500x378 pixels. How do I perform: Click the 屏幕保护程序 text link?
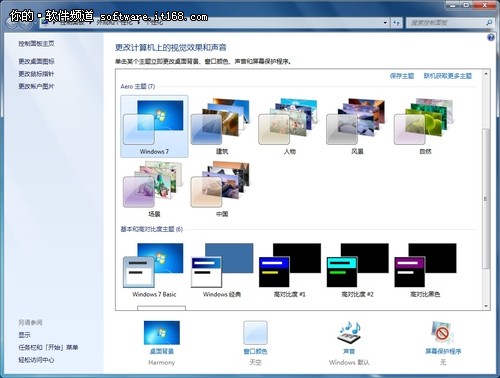click(x=443, y=351)
